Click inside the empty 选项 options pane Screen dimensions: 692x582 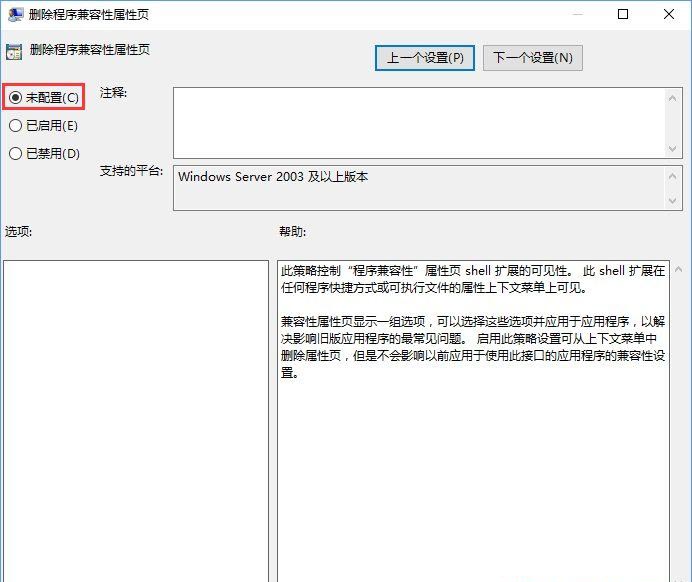coord(135,420)
